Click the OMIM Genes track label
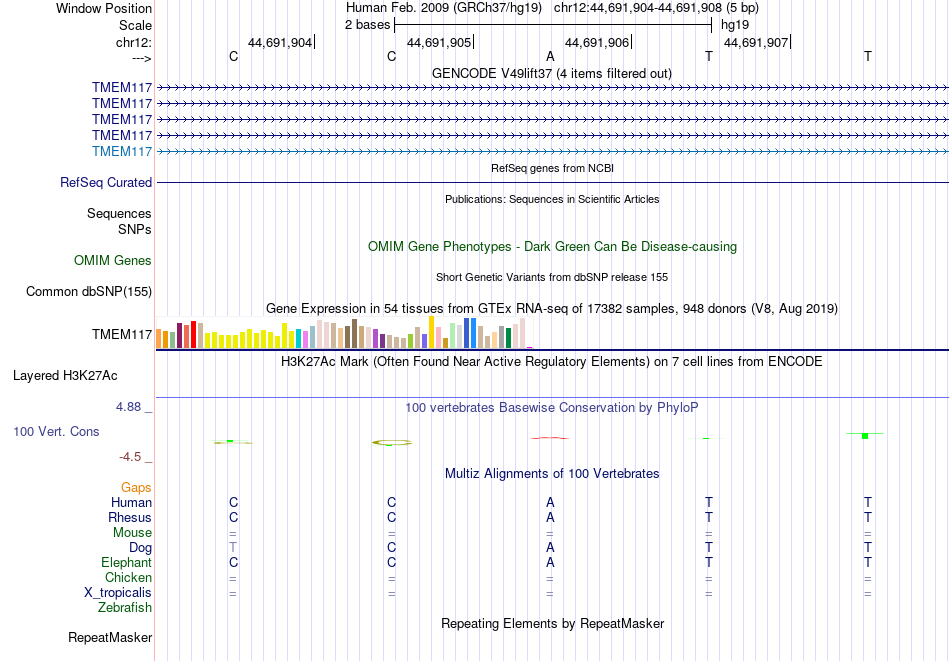 pos(113,261)
